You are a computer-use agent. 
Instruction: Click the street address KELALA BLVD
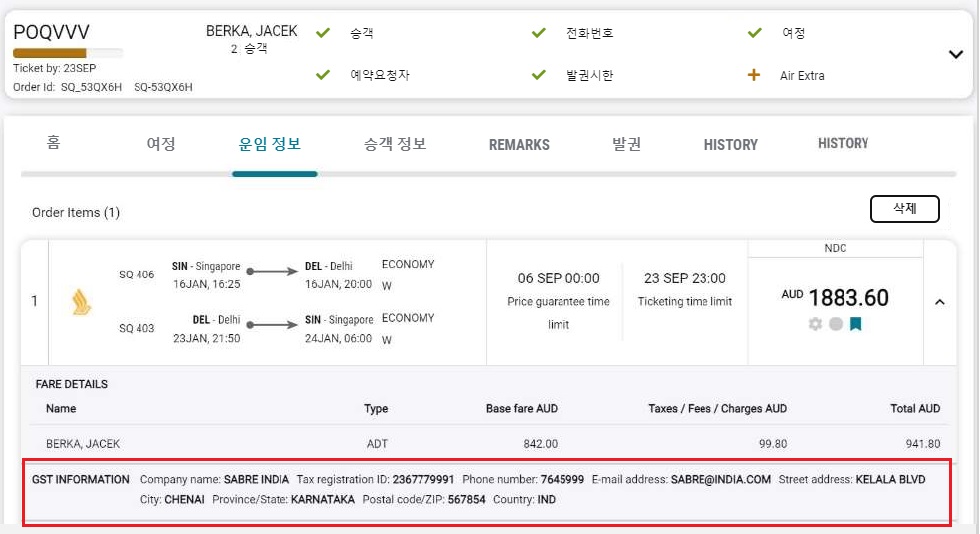click(x=890, y=480)
